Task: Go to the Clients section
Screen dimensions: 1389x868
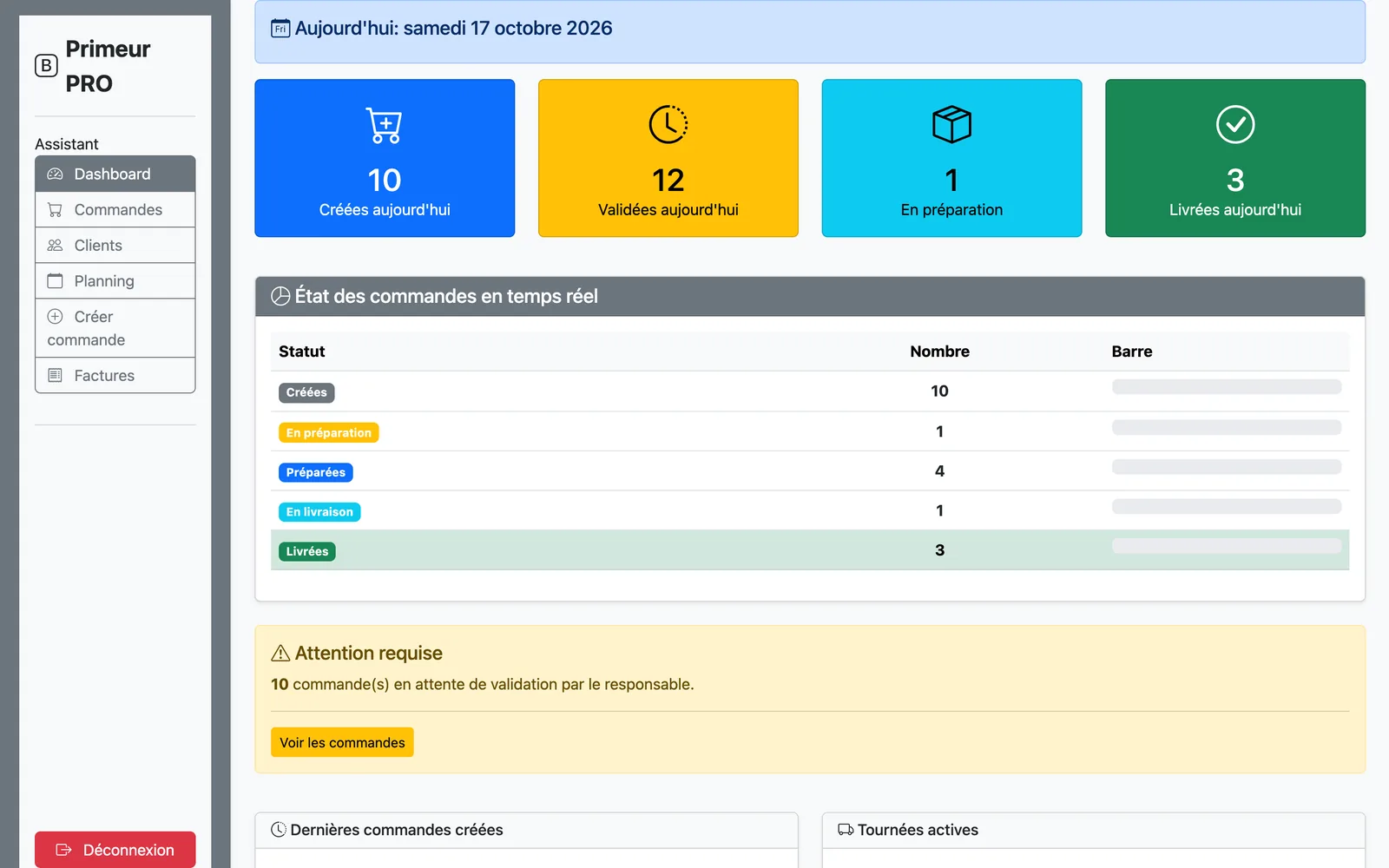Action: (115, 246)
